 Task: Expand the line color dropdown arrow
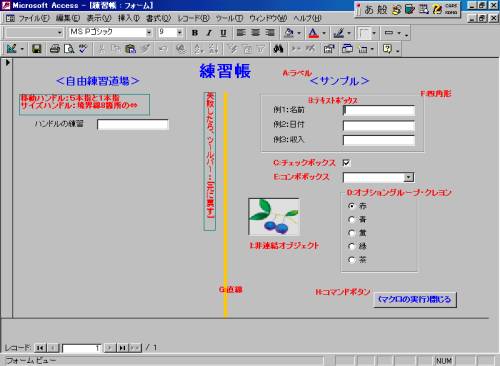click(349, 33)
